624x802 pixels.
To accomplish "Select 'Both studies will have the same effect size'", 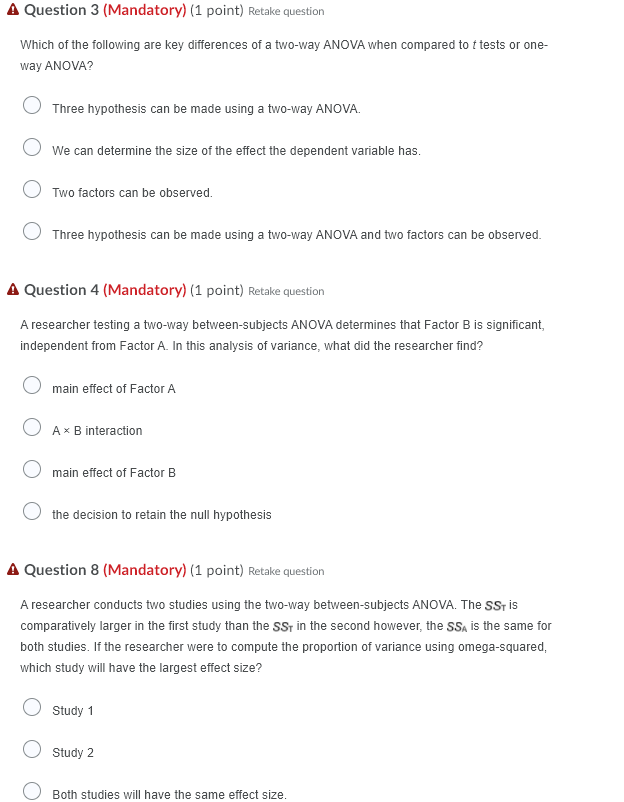I will coord(31,790).
